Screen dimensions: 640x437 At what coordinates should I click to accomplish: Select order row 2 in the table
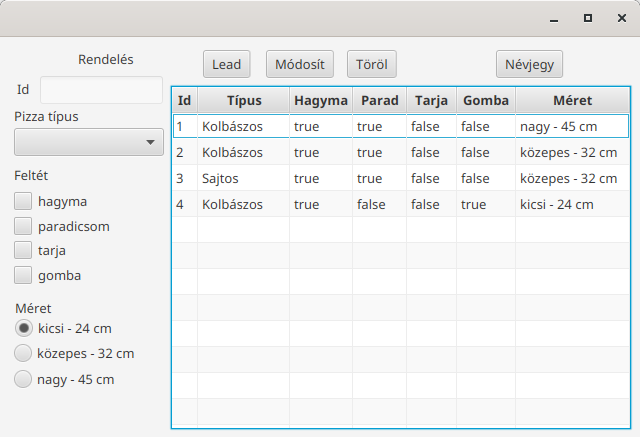tap(400, 152)
